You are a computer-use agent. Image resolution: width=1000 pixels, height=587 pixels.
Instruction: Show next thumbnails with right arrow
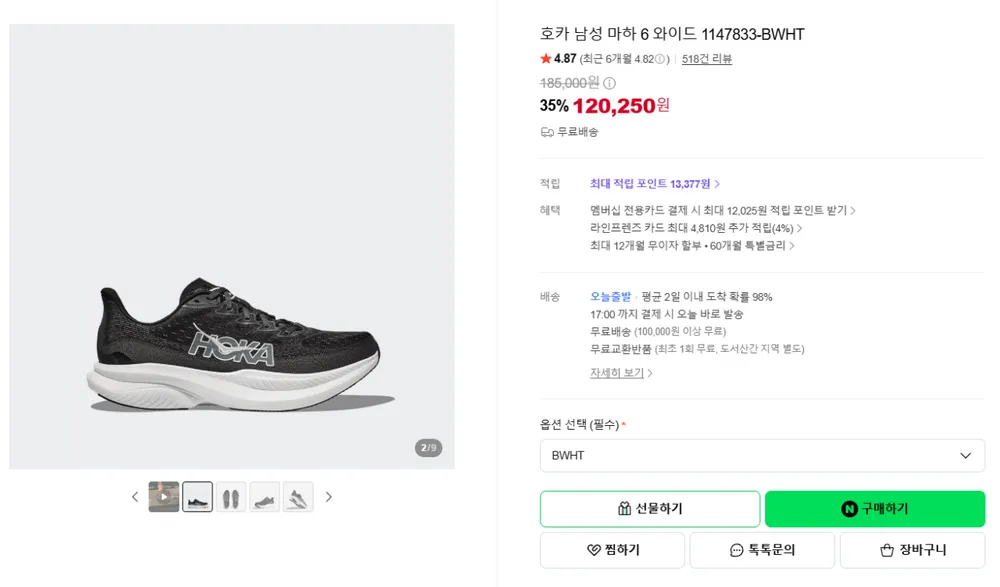(x=328, y=497)
